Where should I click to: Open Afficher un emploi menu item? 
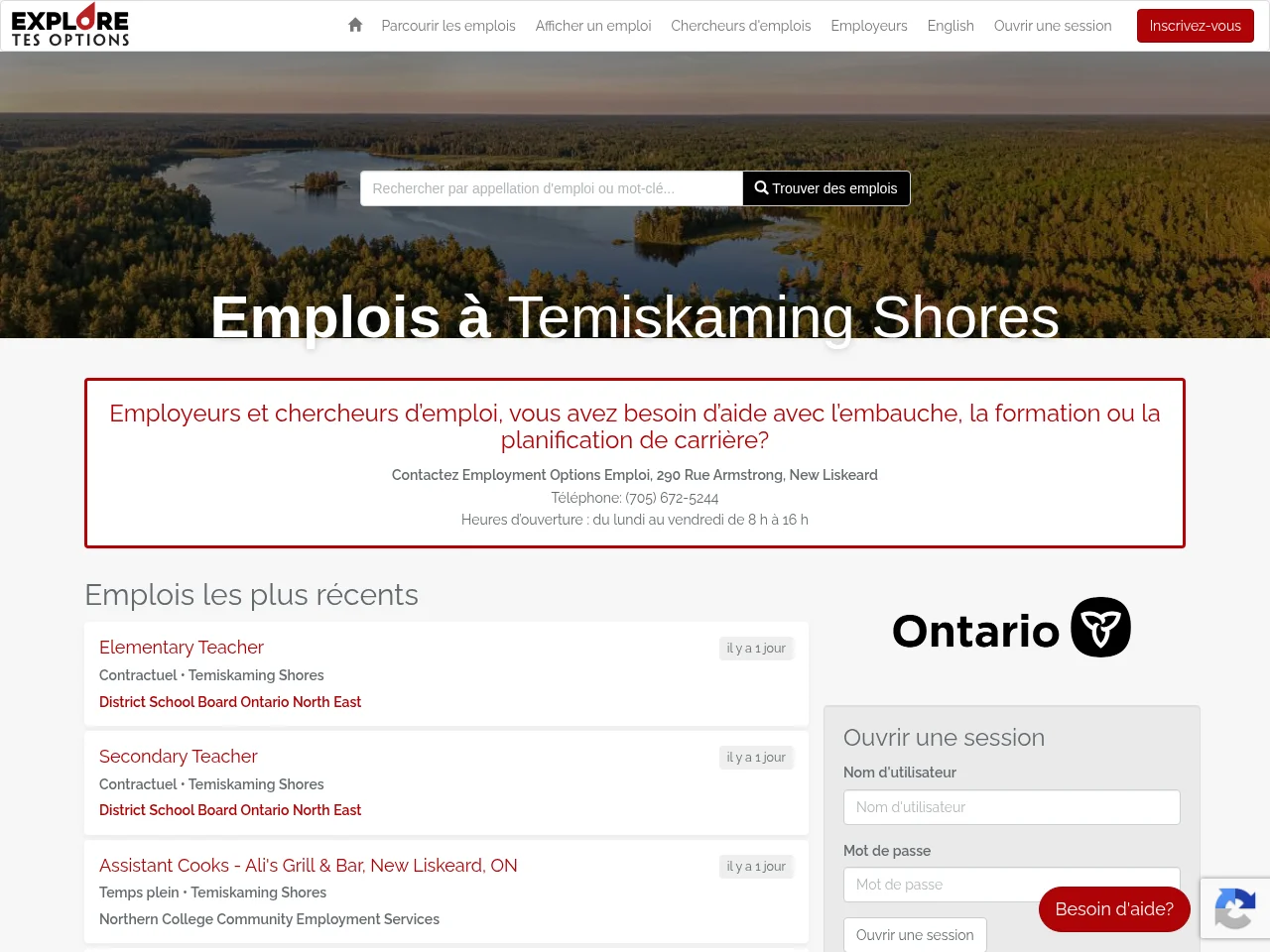pos(593,26)
